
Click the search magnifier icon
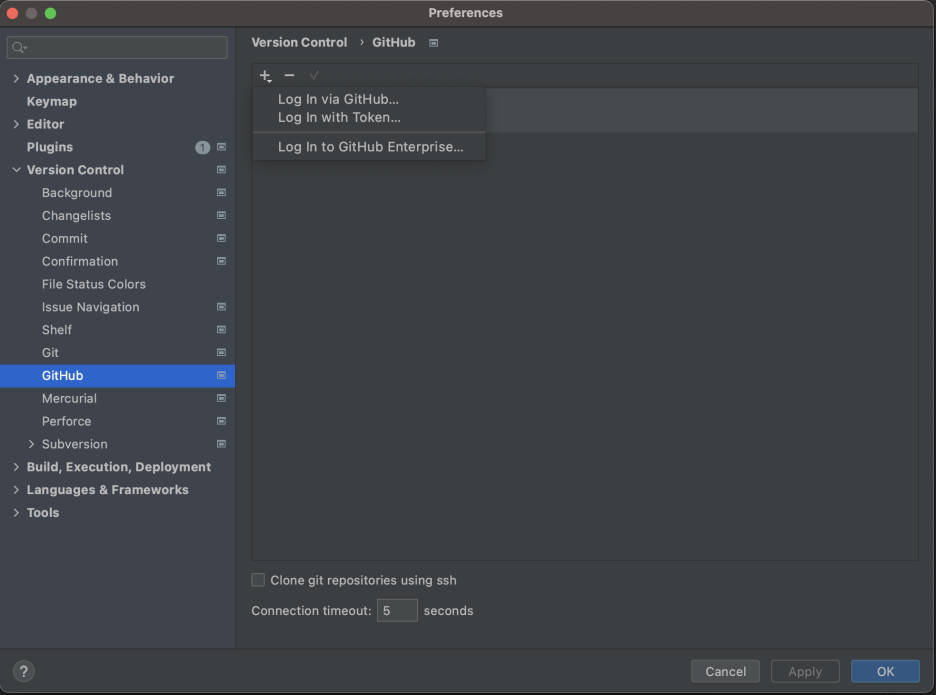19,47
